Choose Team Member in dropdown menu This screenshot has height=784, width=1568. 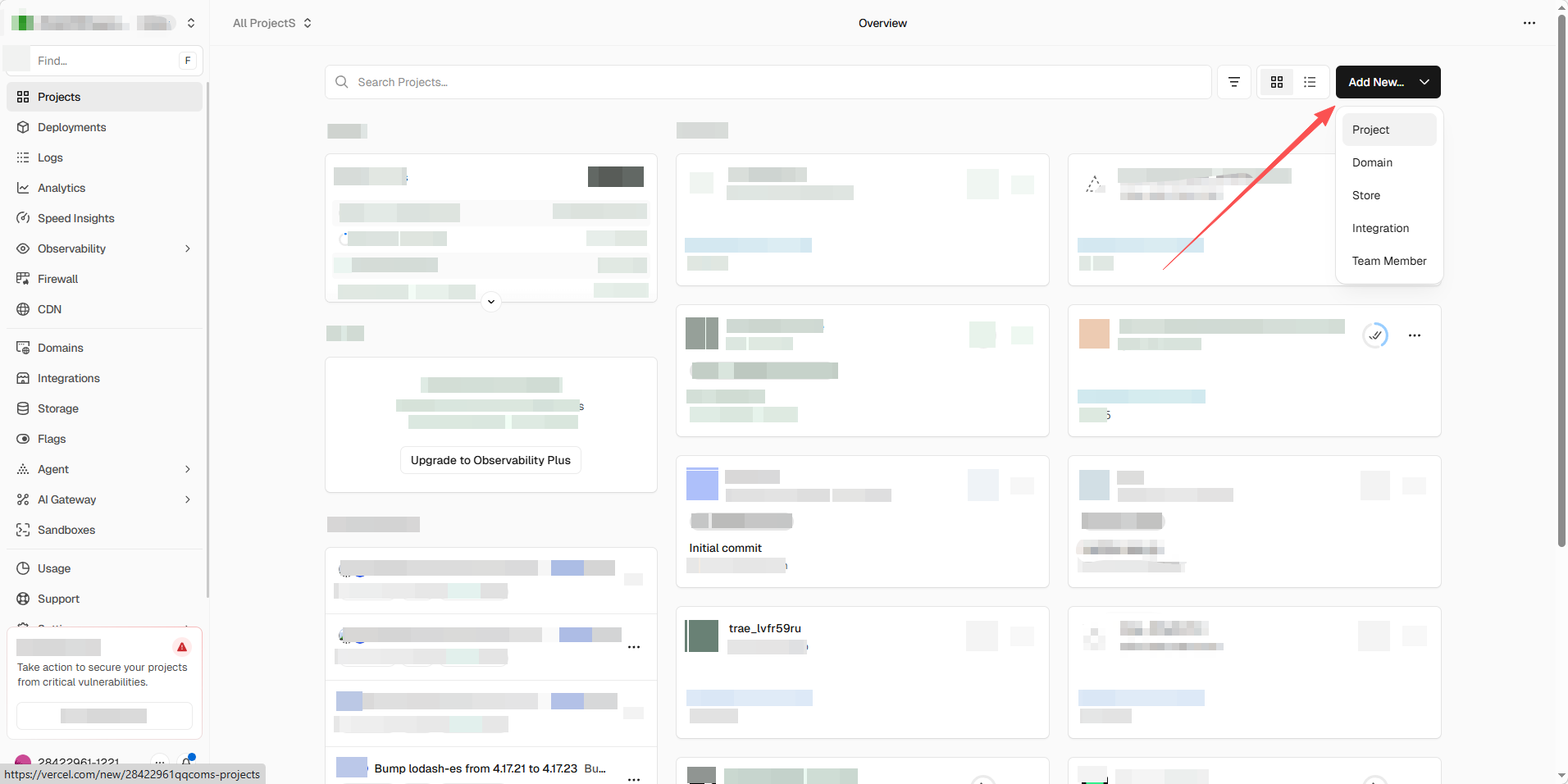(x=1388, y=261)
